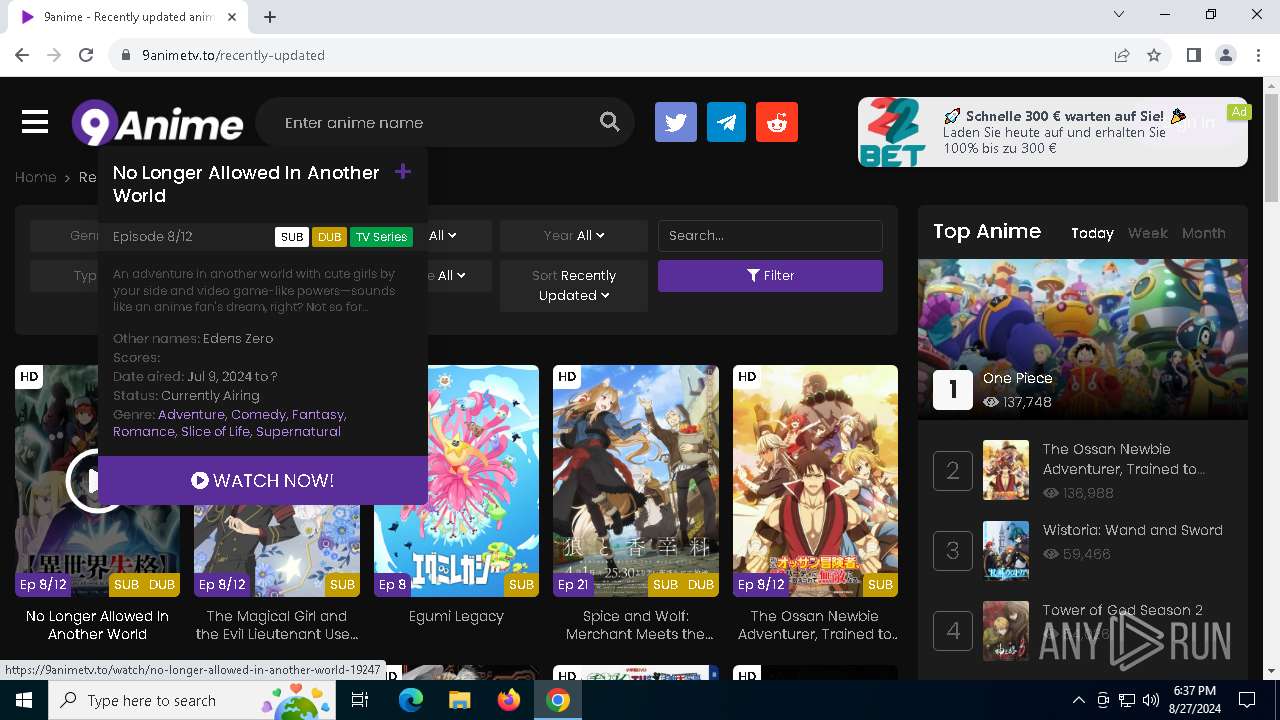
Task: Click Home breadcrumb link
Action: pyautogui.click(x=35, y=177)
